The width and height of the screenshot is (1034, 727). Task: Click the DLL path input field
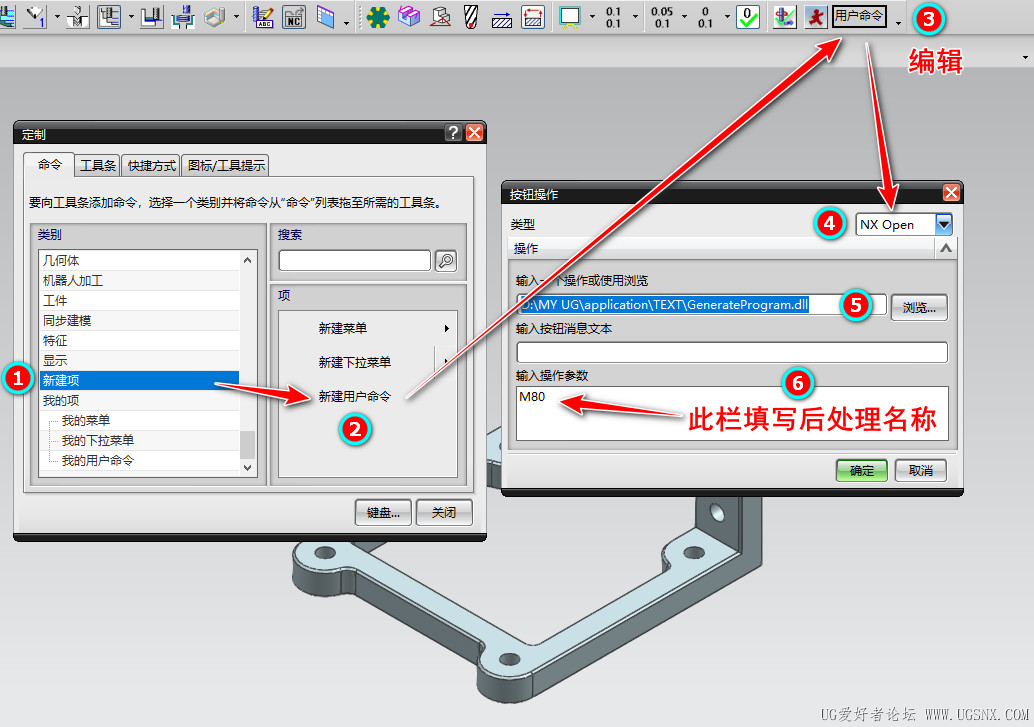click(701, 305)
